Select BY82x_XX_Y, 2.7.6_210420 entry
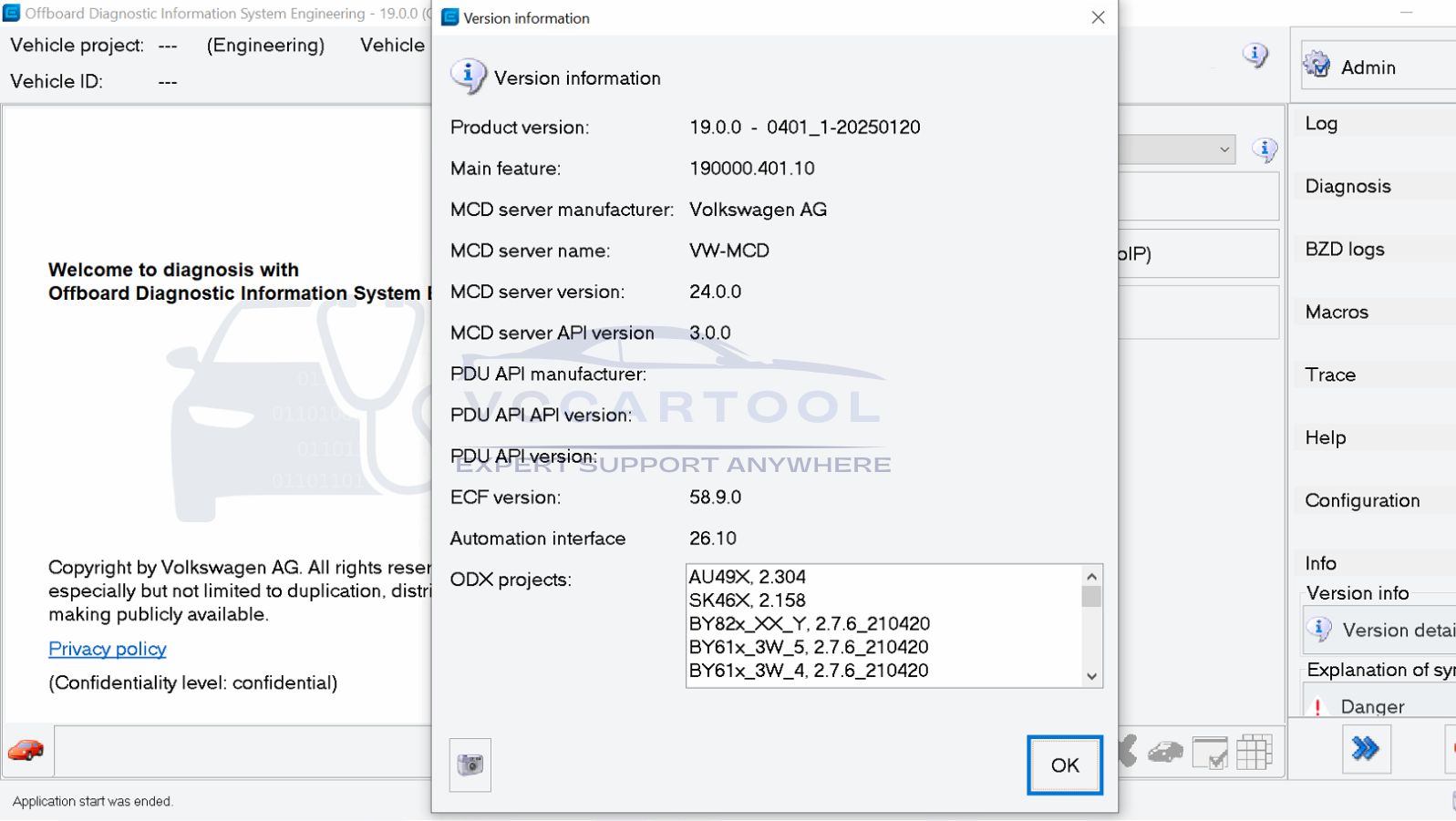This screenshot has height=821, width=1456. (x=810, y=623)
